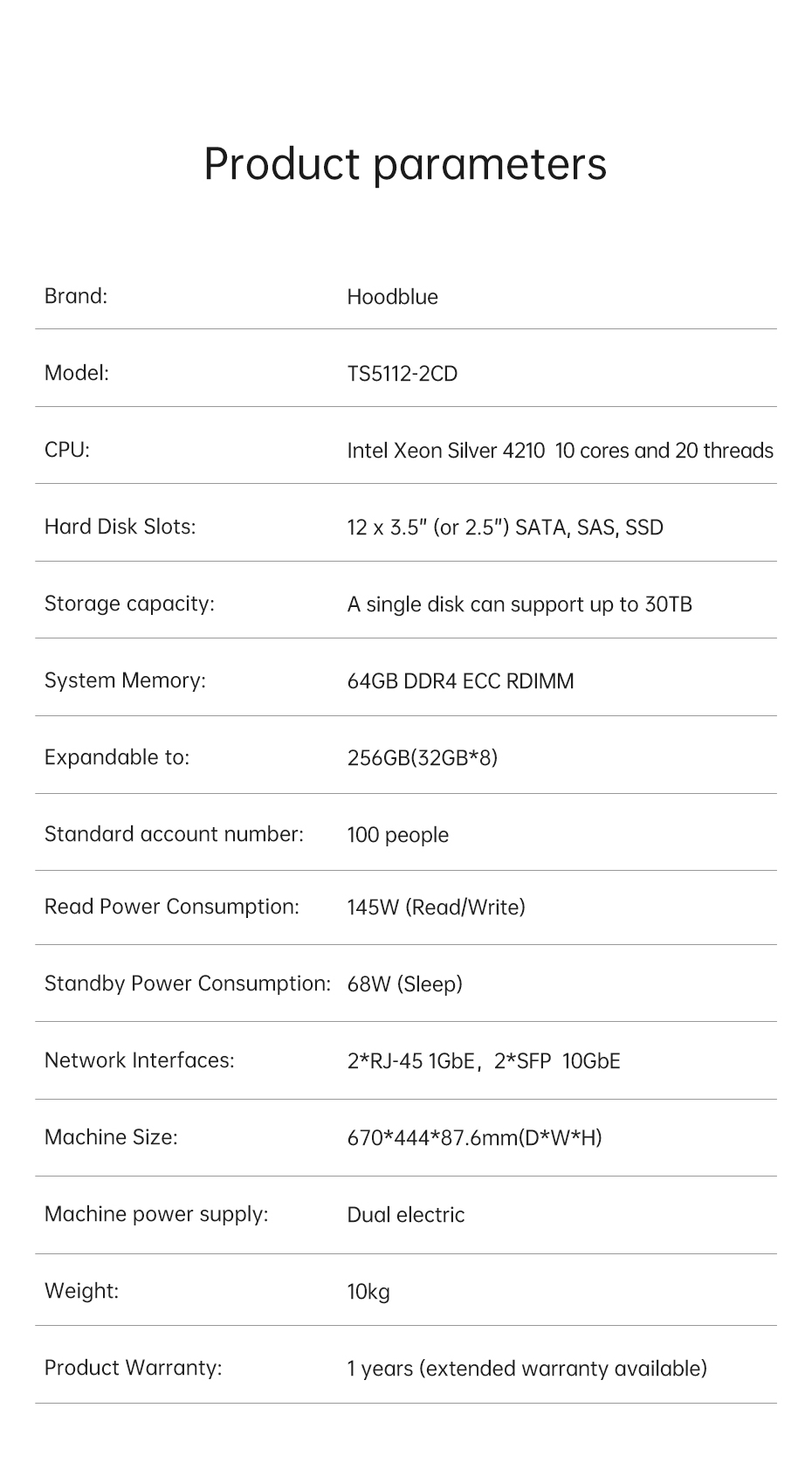Click the 256GB(32GB*8) expandable memory value
The image size is (812, 1463).
pos(422,757)
